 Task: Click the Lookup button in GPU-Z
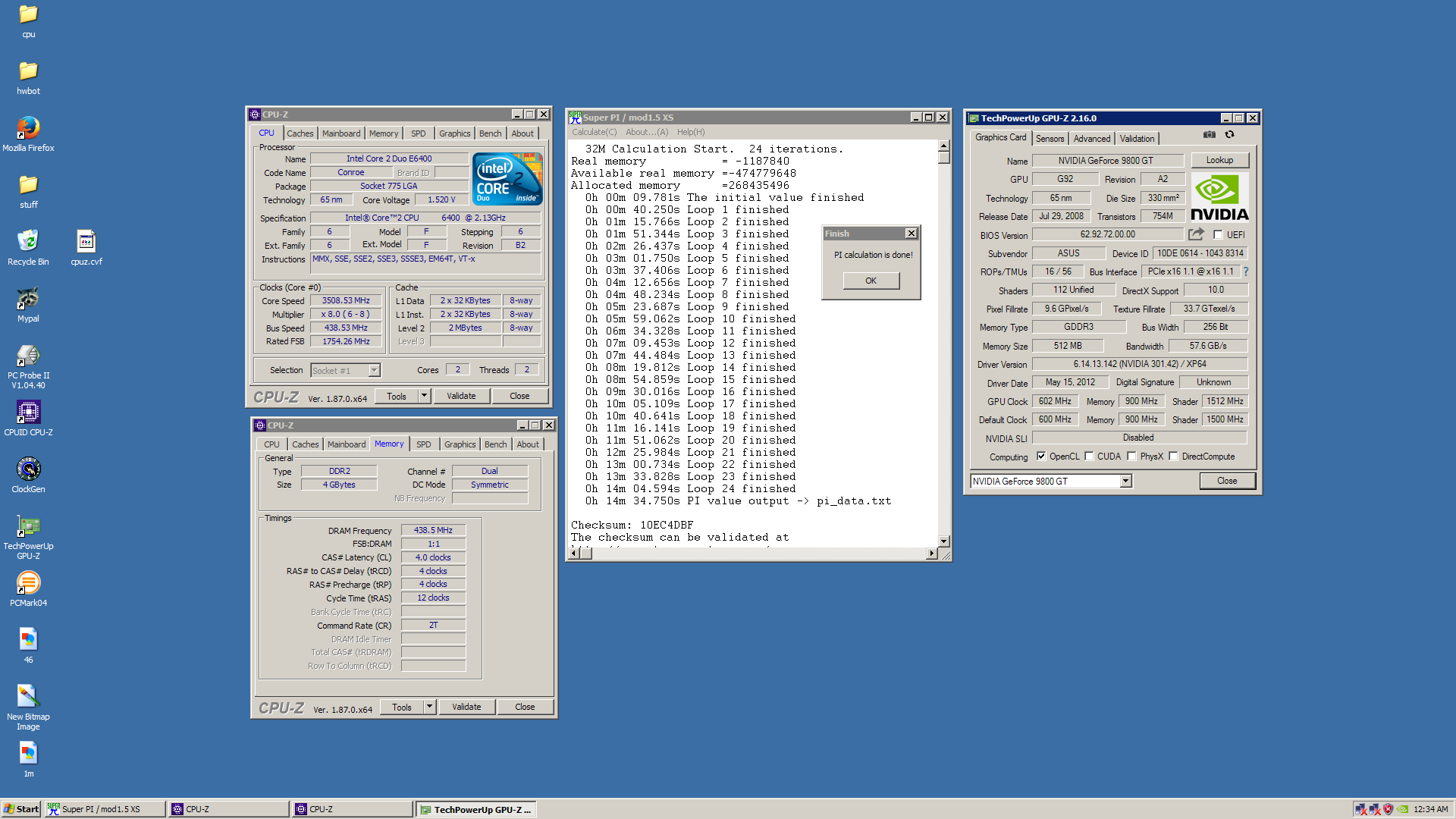pos(1219,160)
